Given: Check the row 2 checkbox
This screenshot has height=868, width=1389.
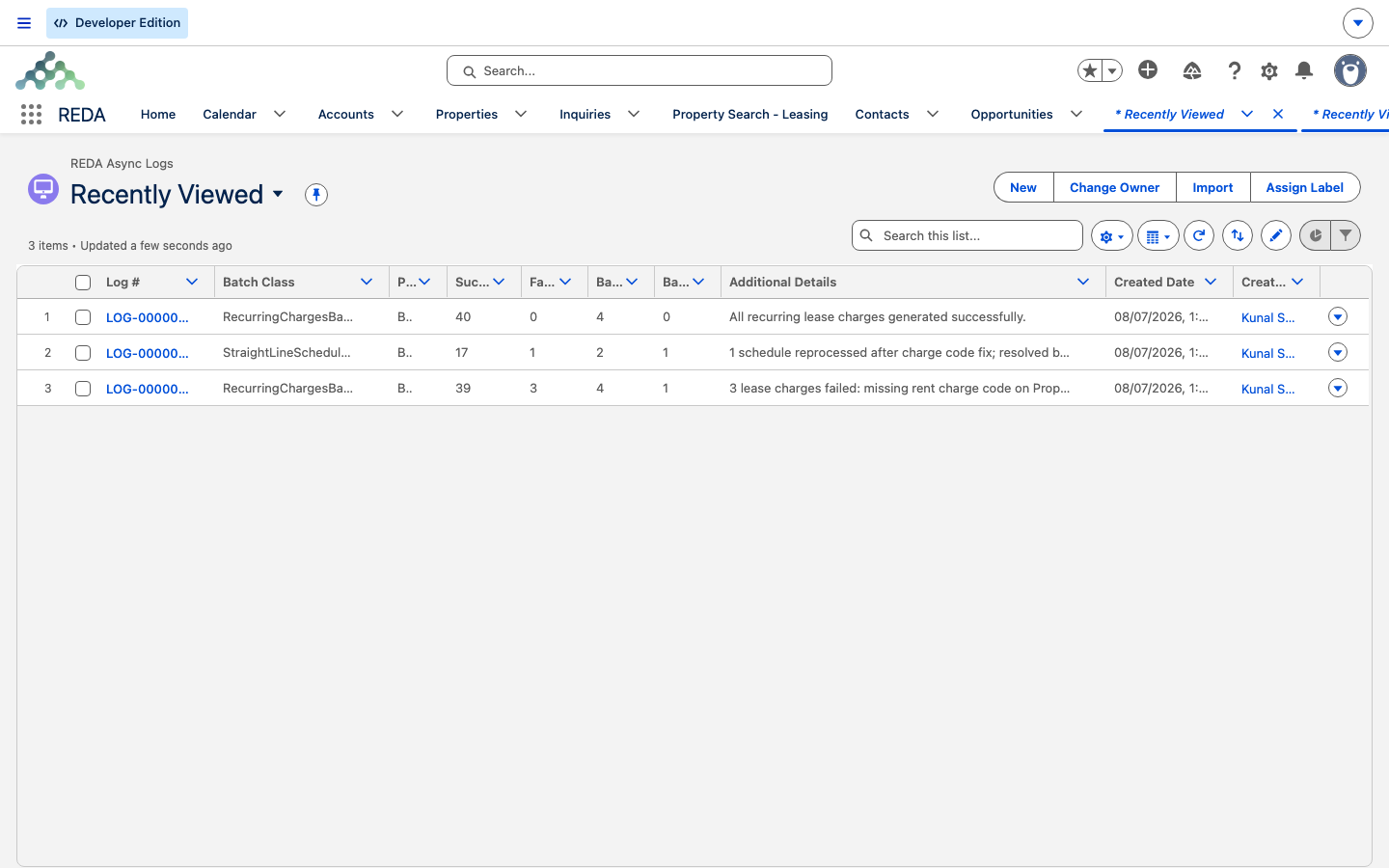Looking at the screenshot, I should click(x=83, y=353).
